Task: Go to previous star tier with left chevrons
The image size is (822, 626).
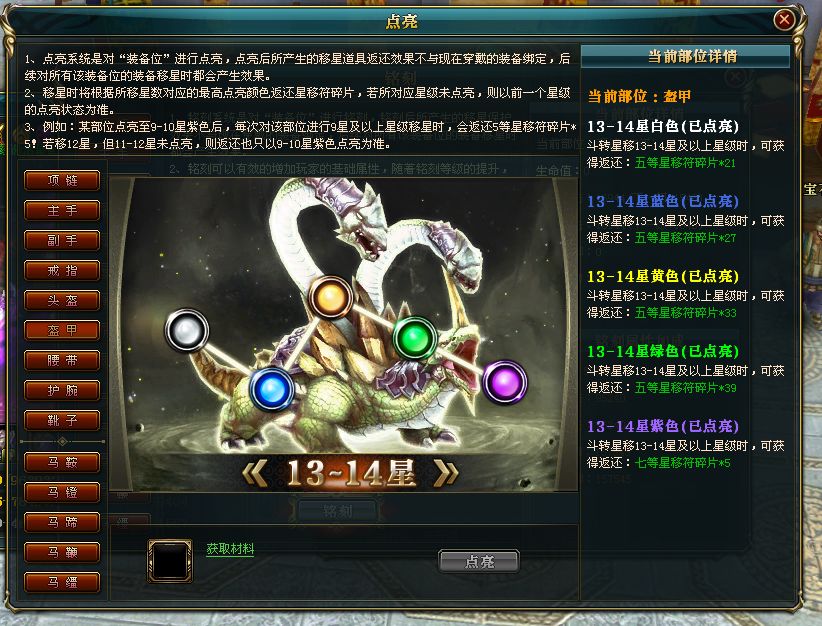Action: pos(255,473)
